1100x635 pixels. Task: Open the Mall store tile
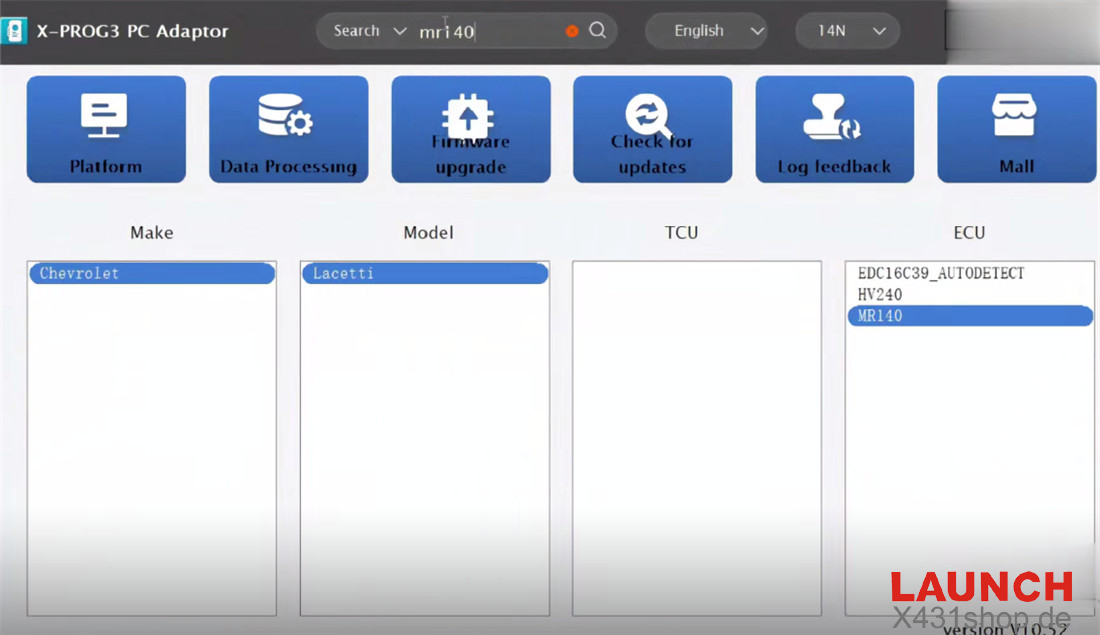point(1016,129)
